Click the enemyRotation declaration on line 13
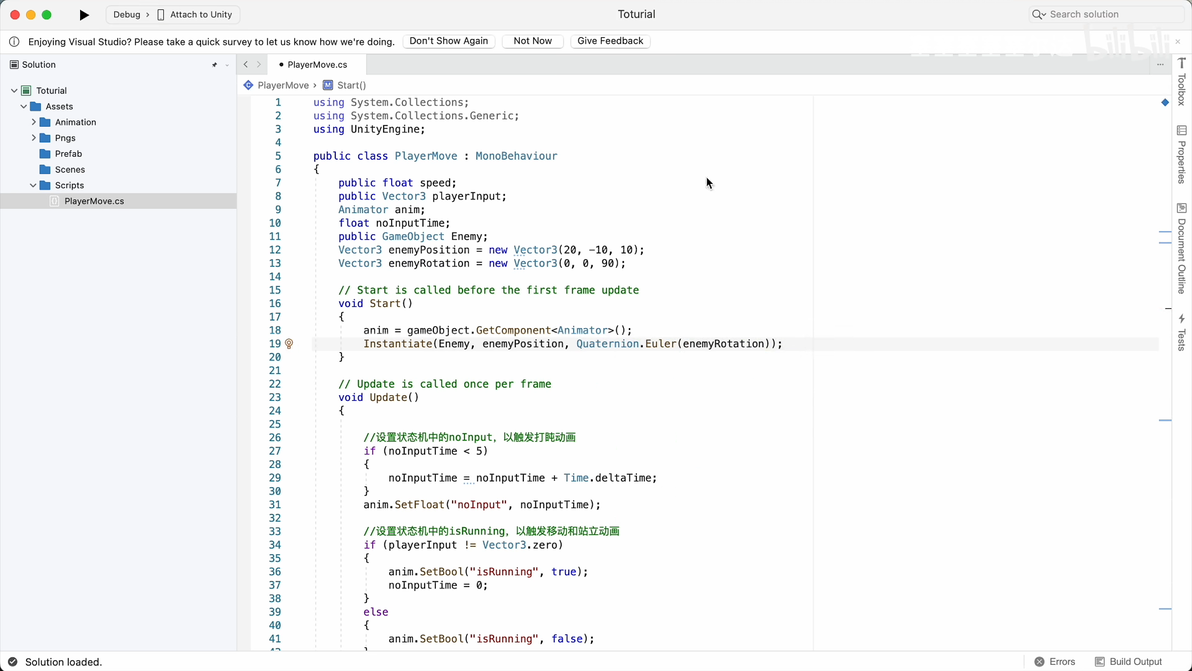Image resolution: width=1192 pixels, height=671 pixels. click(482, 264)
